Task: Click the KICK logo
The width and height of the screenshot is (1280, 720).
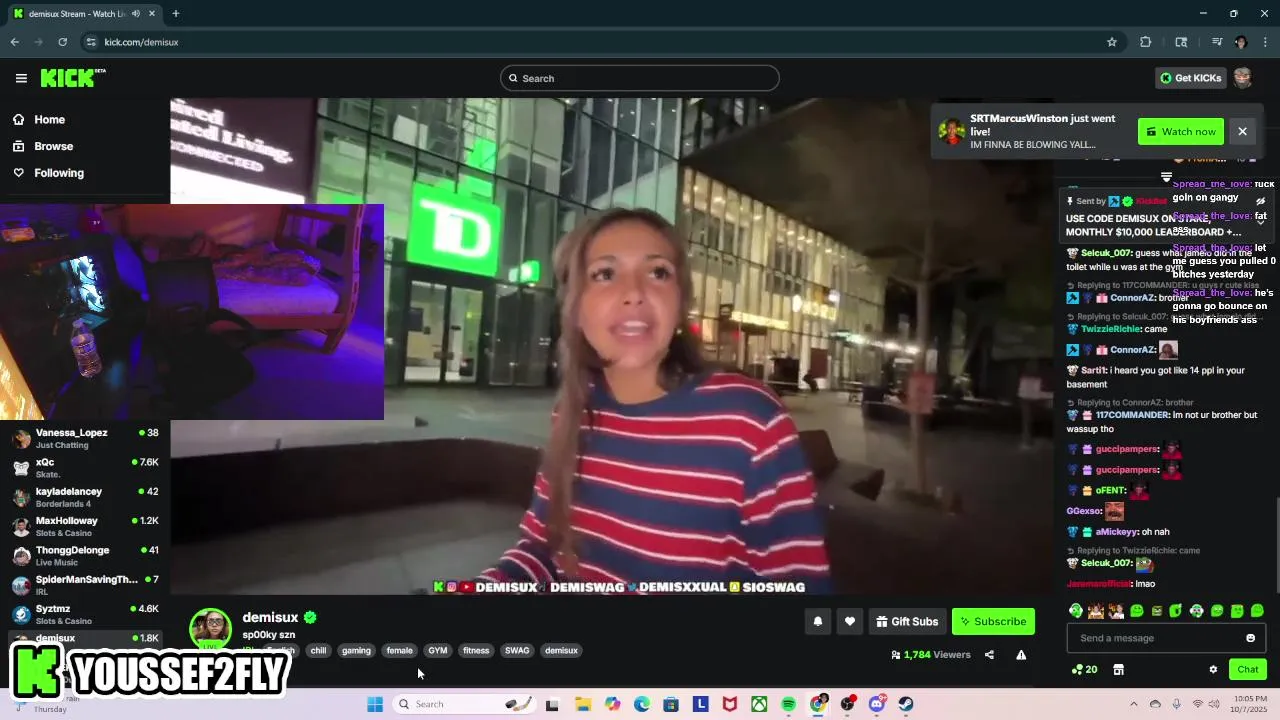Action: 72,78
